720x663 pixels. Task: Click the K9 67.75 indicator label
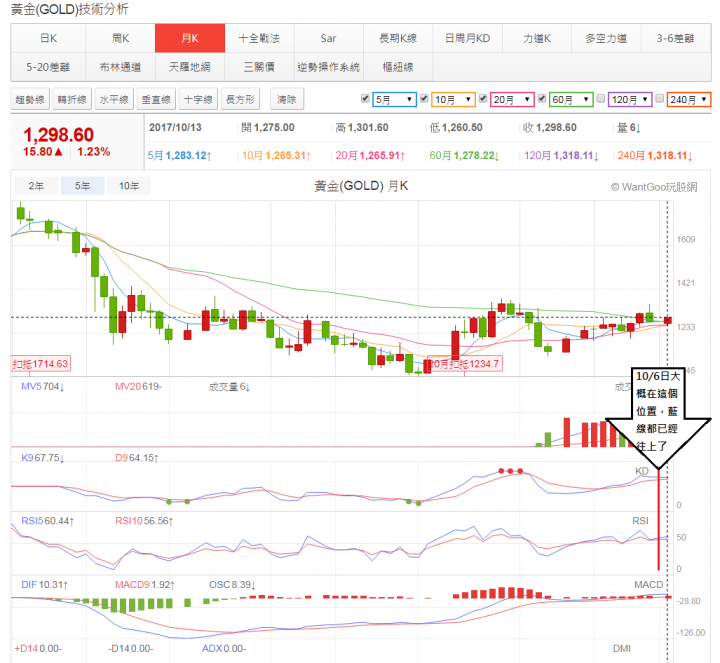(x=43, y=458)
